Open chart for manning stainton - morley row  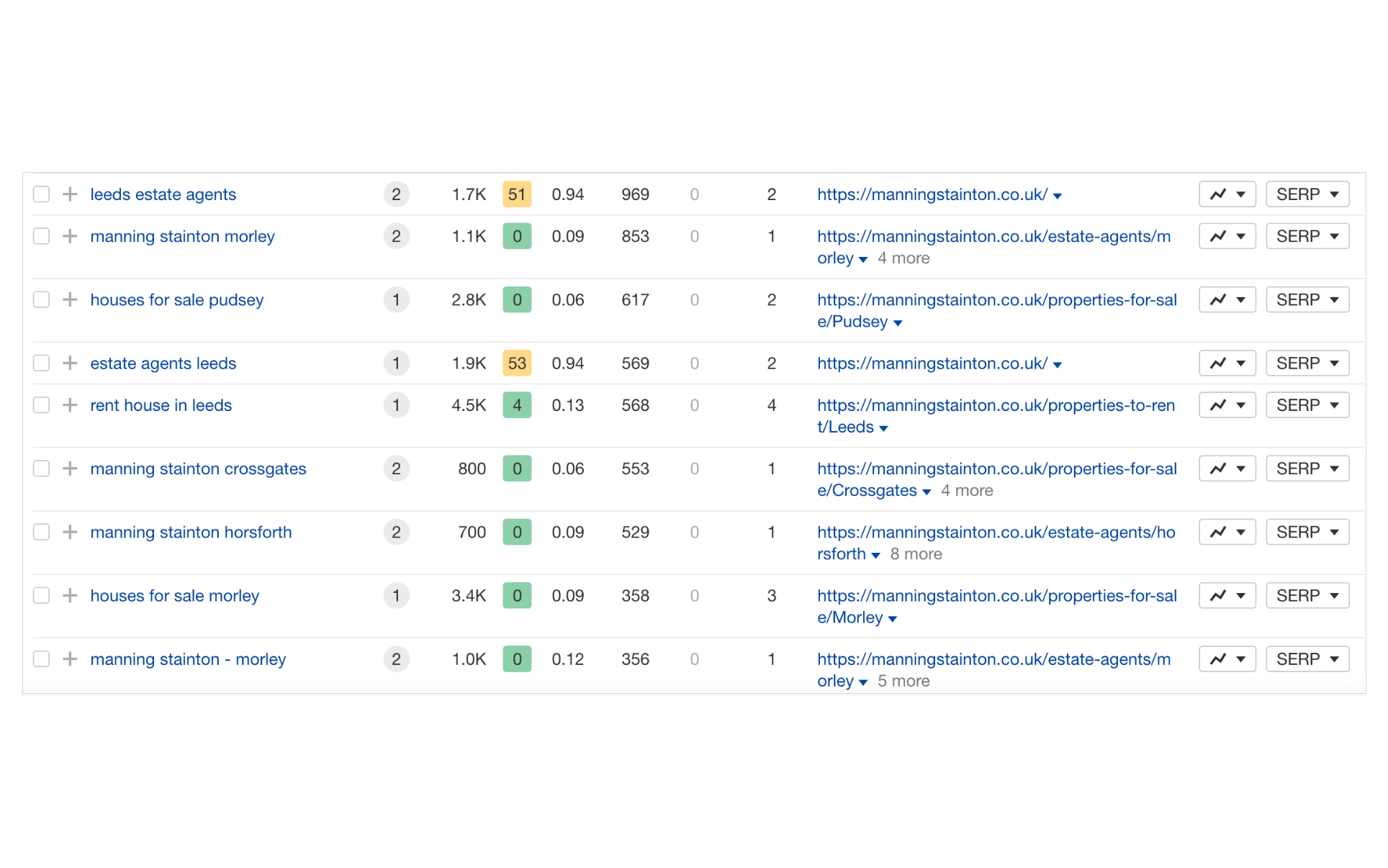1227,659
